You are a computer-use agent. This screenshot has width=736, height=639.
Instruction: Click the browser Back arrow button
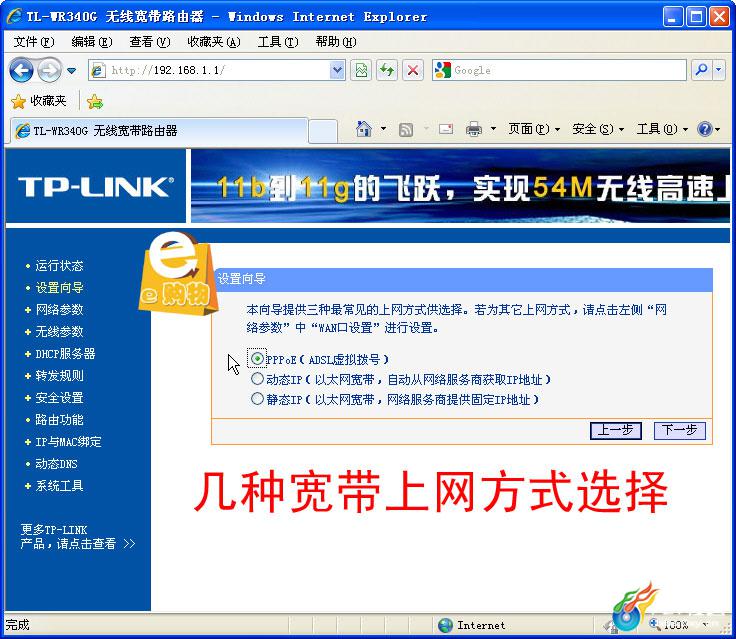click(22, 70)
